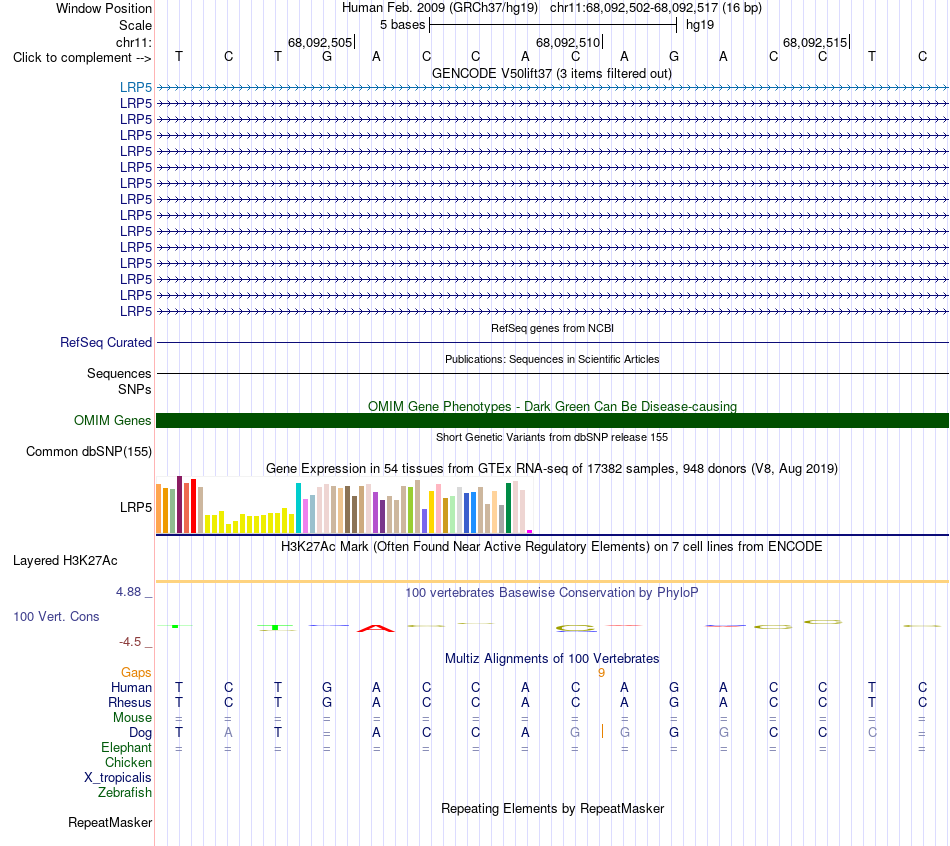Click the Mouse alignment row label
Screen dimensions: 950x846
(132, 718)
